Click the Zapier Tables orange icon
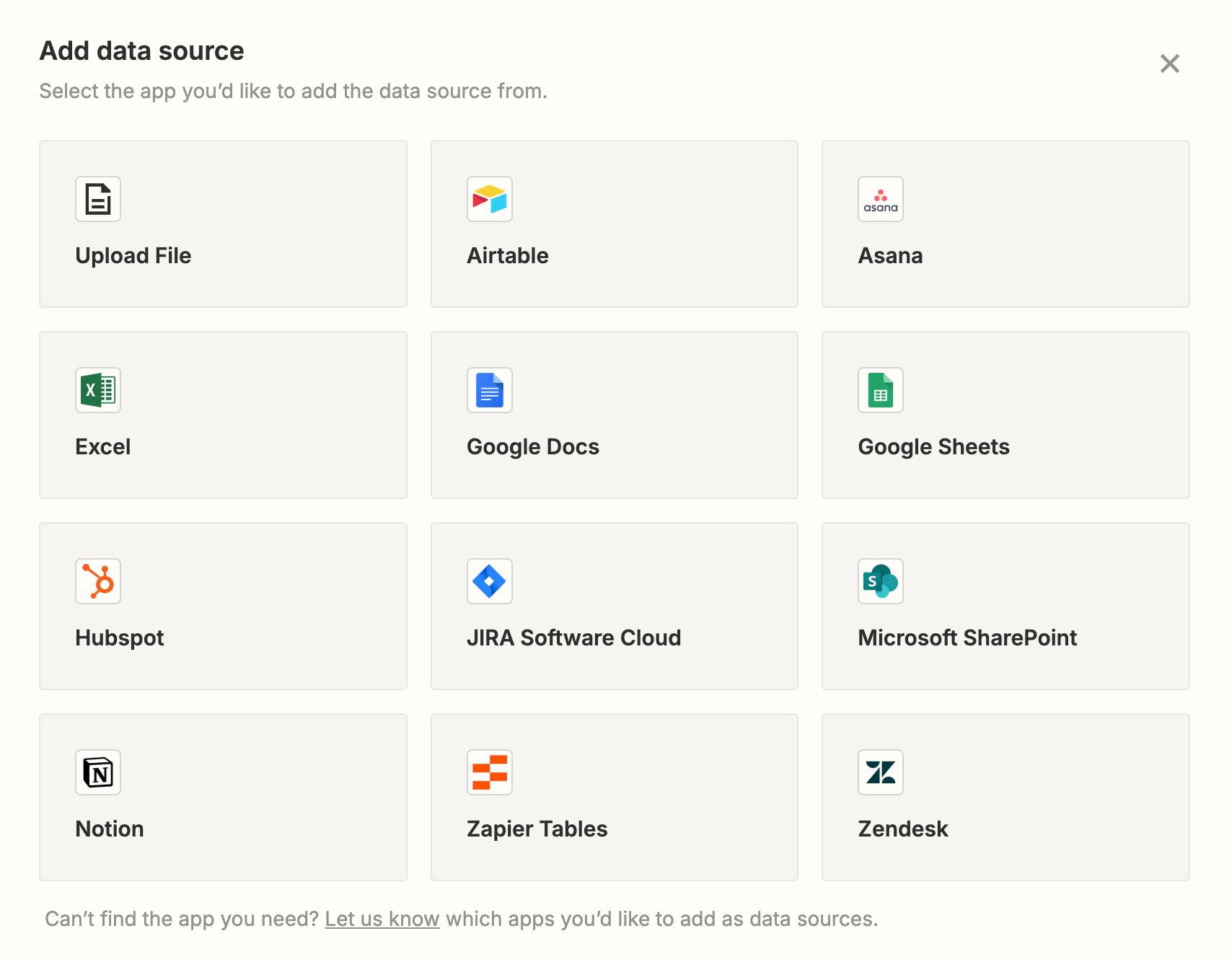The width and height of the screenshot is (1232, 962). [490, 772]
